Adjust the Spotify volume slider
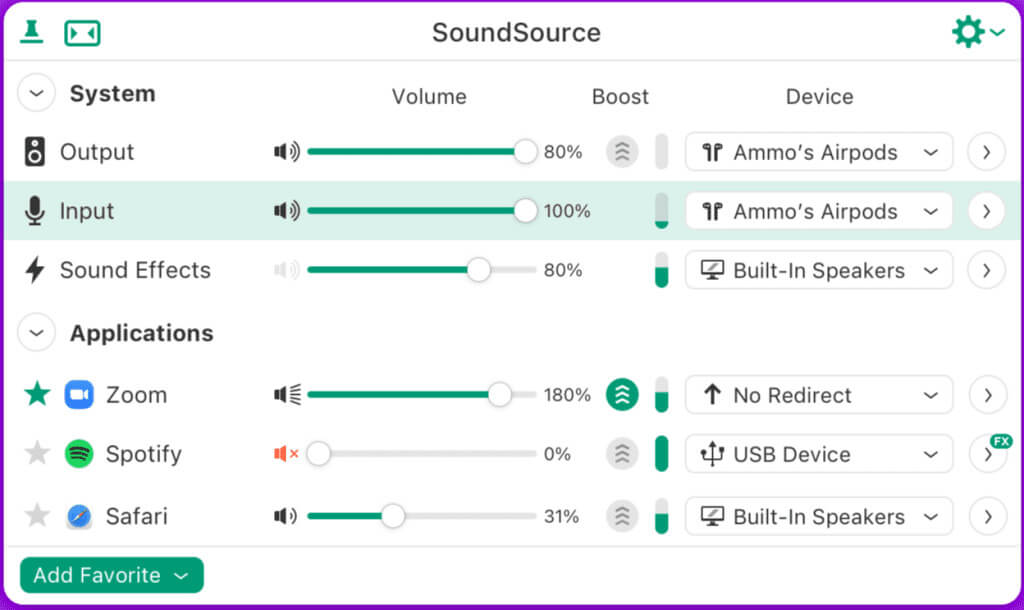Viewport: 1024px width, 610px height. coord(422,453)
